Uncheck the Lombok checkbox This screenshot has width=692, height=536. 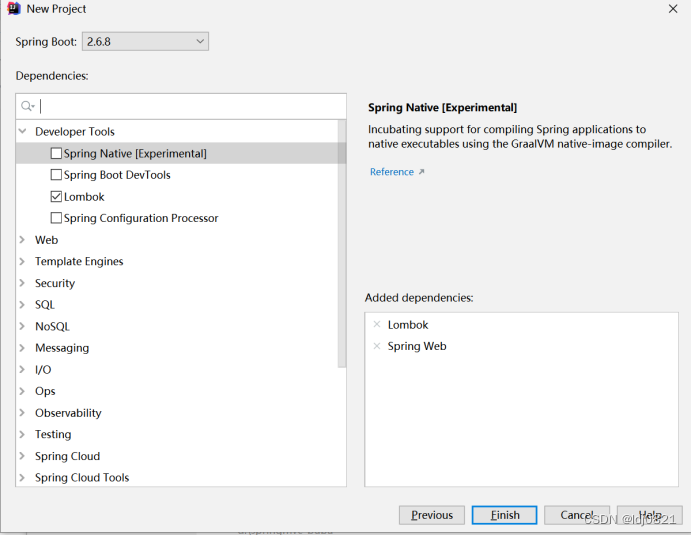tap(56, 196)
